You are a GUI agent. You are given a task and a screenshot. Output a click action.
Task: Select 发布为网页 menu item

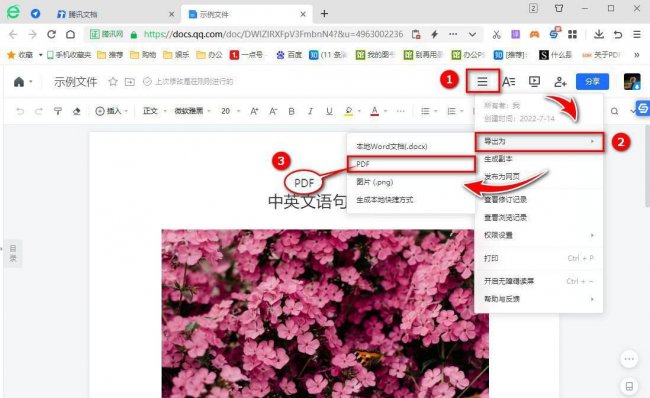click(539, 177)
